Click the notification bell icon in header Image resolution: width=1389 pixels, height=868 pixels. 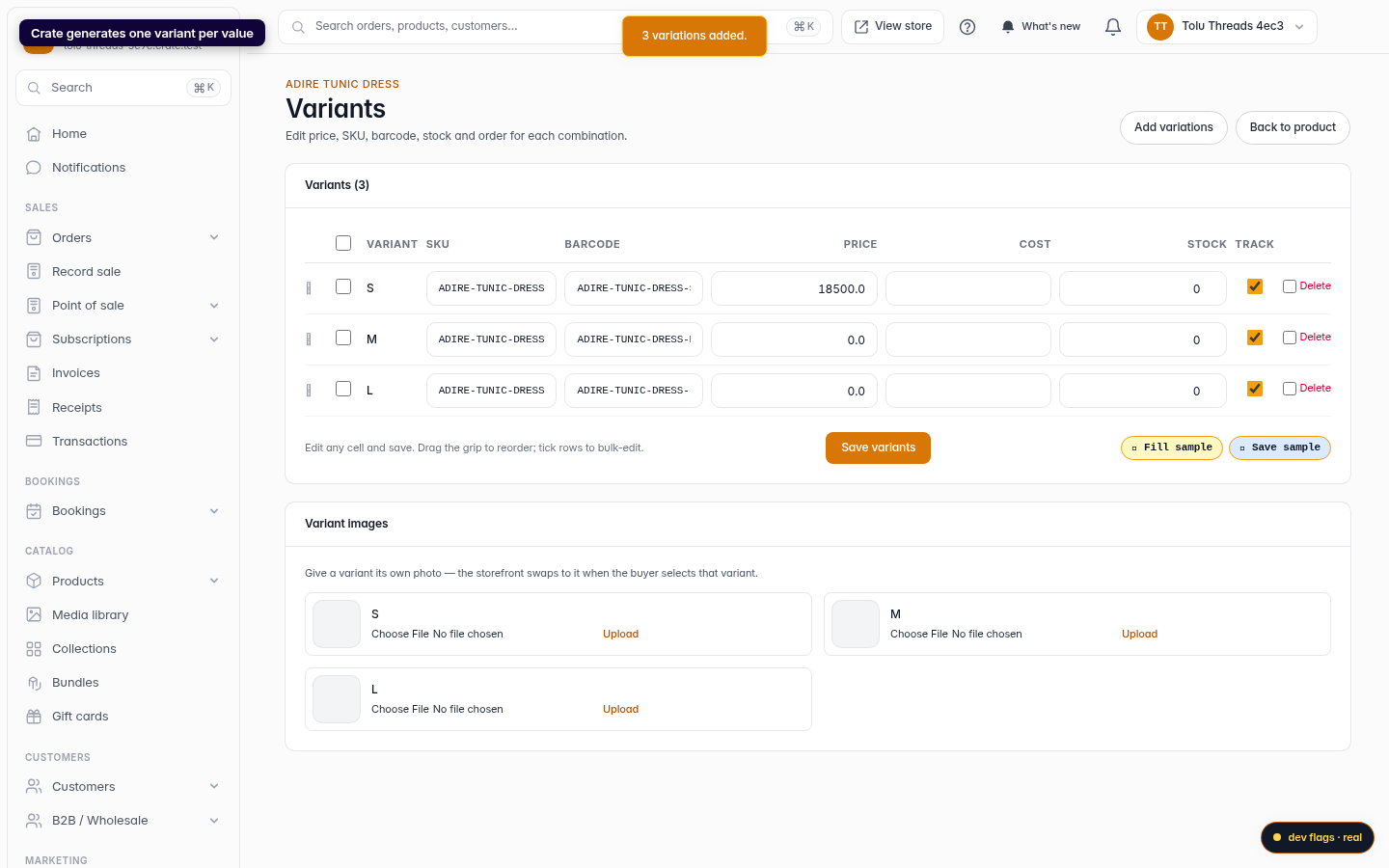[1113, 27]
